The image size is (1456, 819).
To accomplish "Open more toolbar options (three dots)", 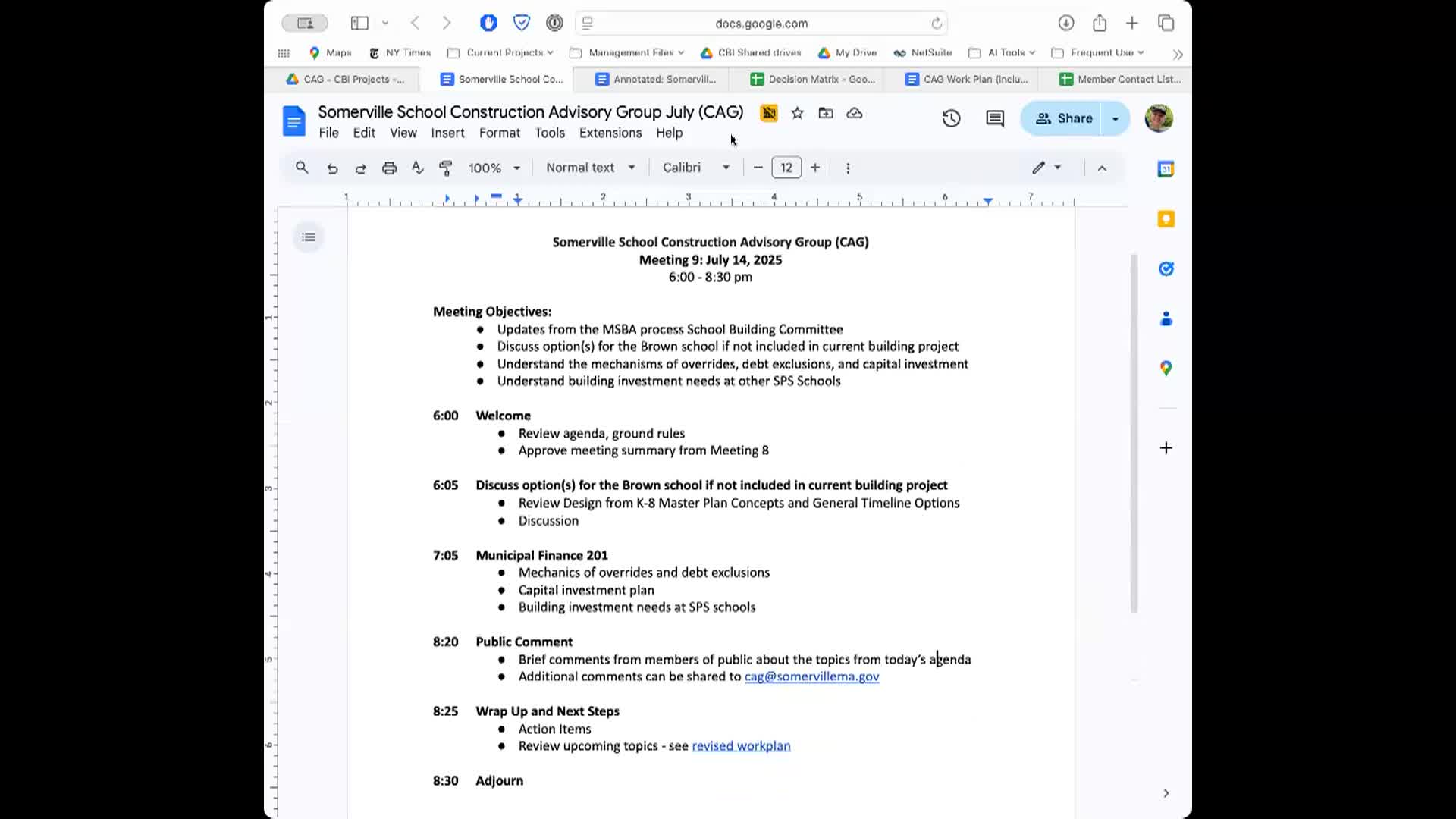I will coord(848,168).
